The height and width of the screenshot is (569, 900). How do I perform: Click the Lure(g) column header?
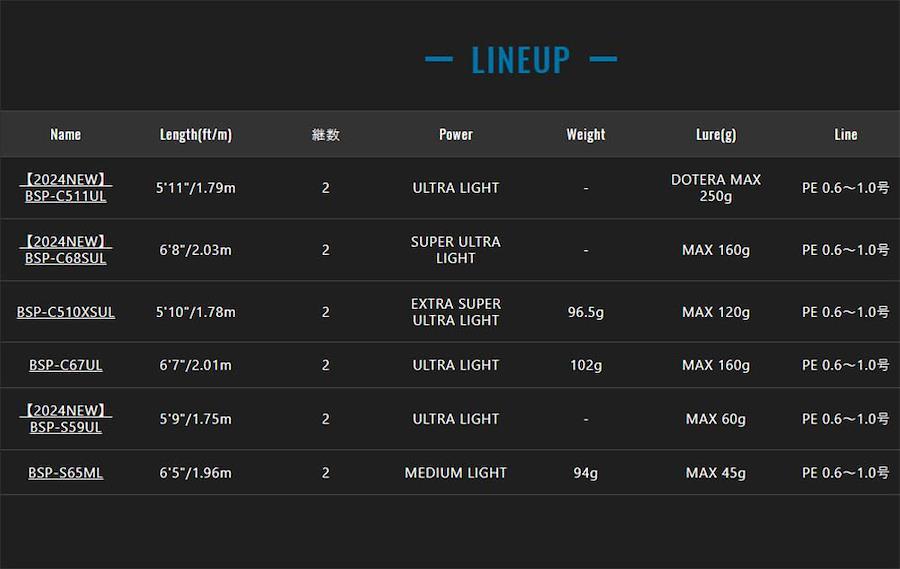[x=715, y=134]
